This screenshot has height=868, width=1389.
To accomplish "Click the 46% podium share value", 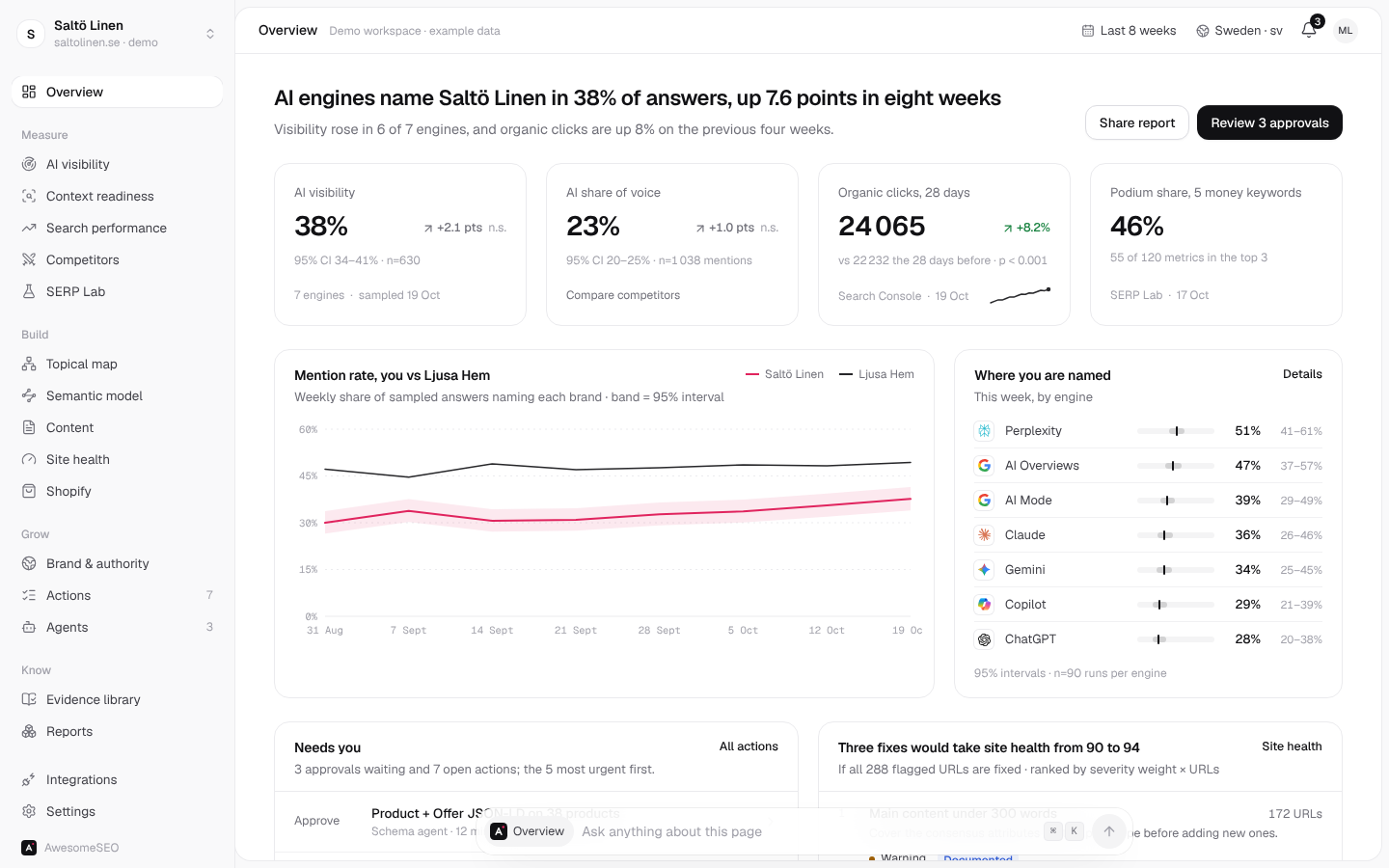I will (x=1137, y=226).
